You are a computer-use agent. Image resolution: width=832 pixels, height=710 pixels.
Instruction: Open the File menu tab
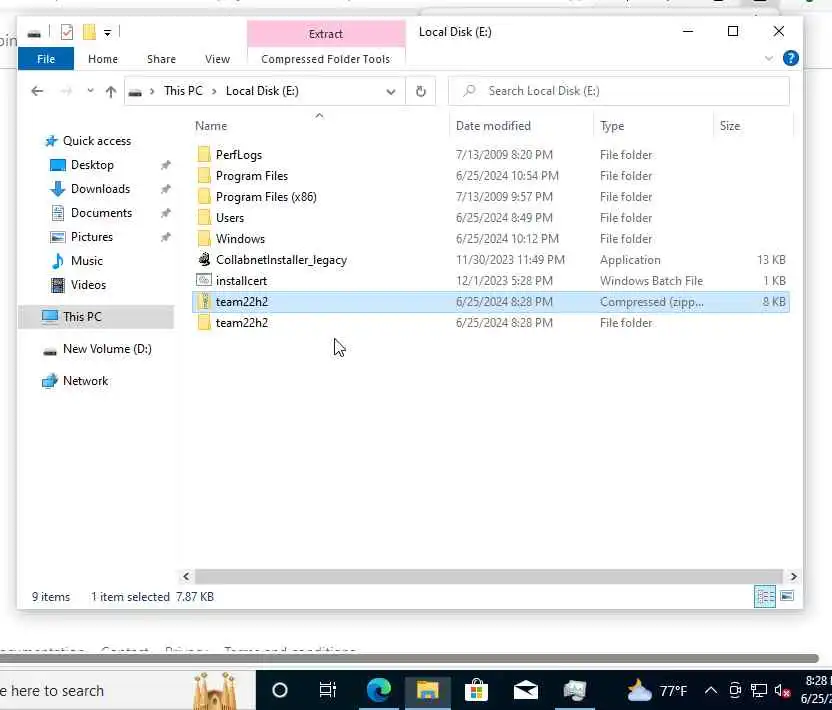[46, 59]
